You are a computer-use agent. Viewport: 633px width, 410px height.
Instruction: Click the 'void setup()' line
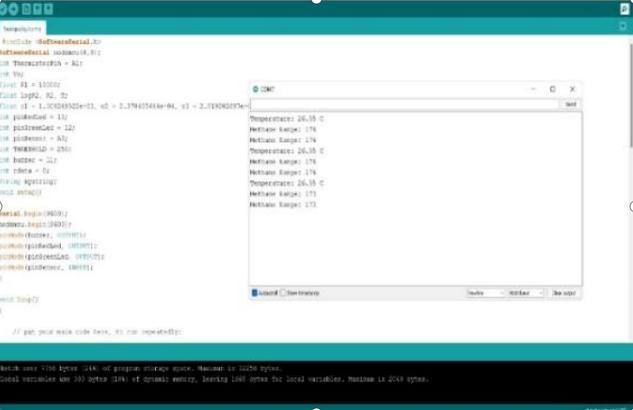tap(21, 192)
